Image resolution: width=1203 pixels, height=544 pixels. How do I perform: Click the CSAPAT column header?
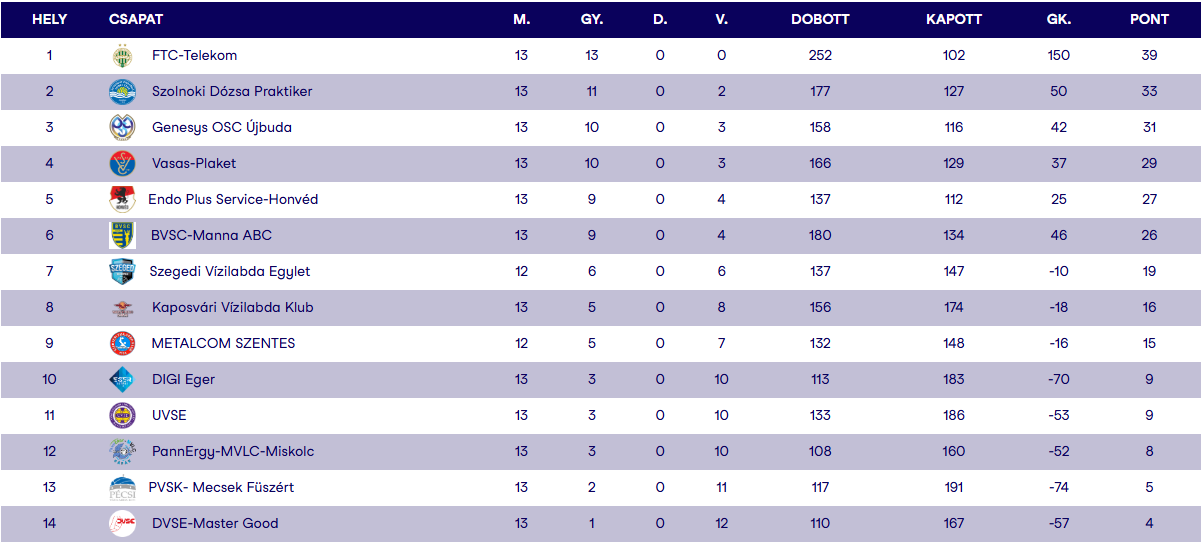(136, 20)
